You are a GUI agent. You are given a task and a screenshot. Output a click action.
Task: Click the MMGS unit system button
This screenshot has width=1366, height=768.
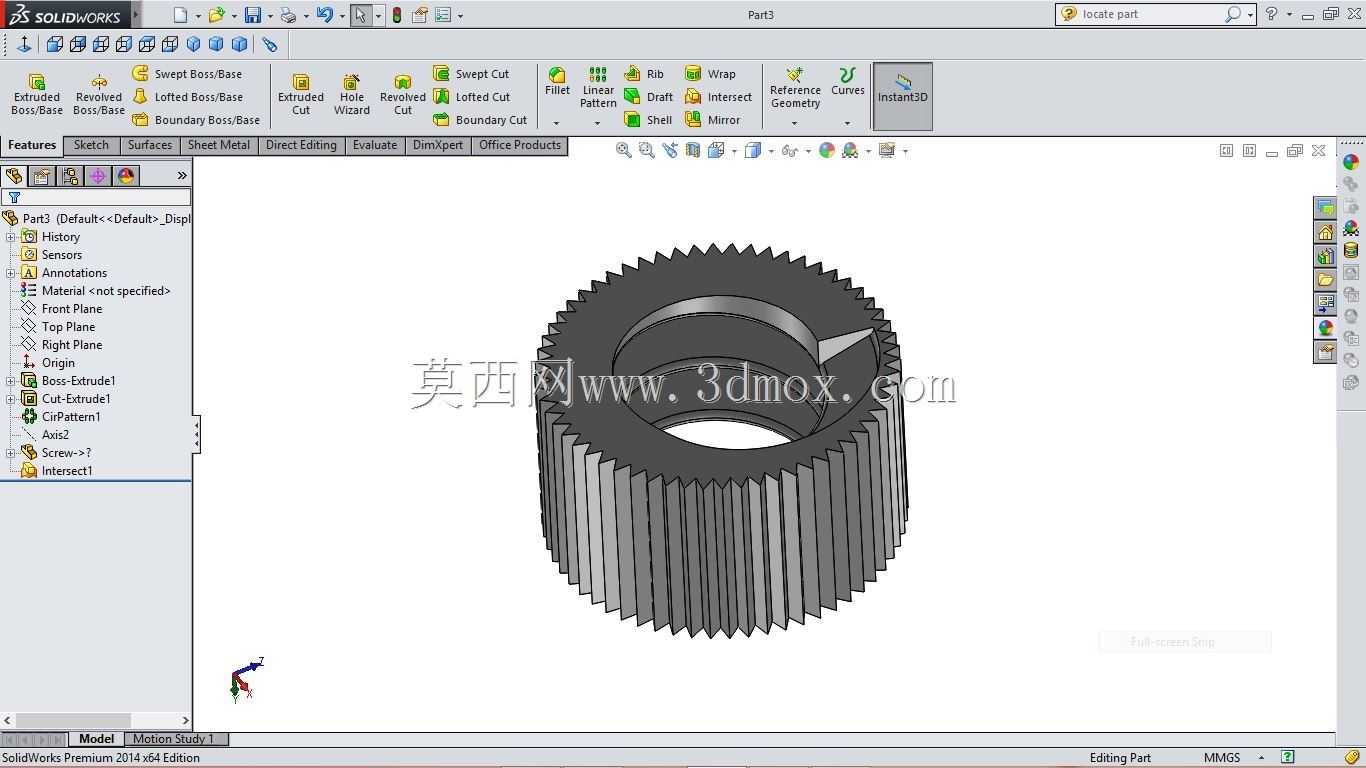(1222, 758)
